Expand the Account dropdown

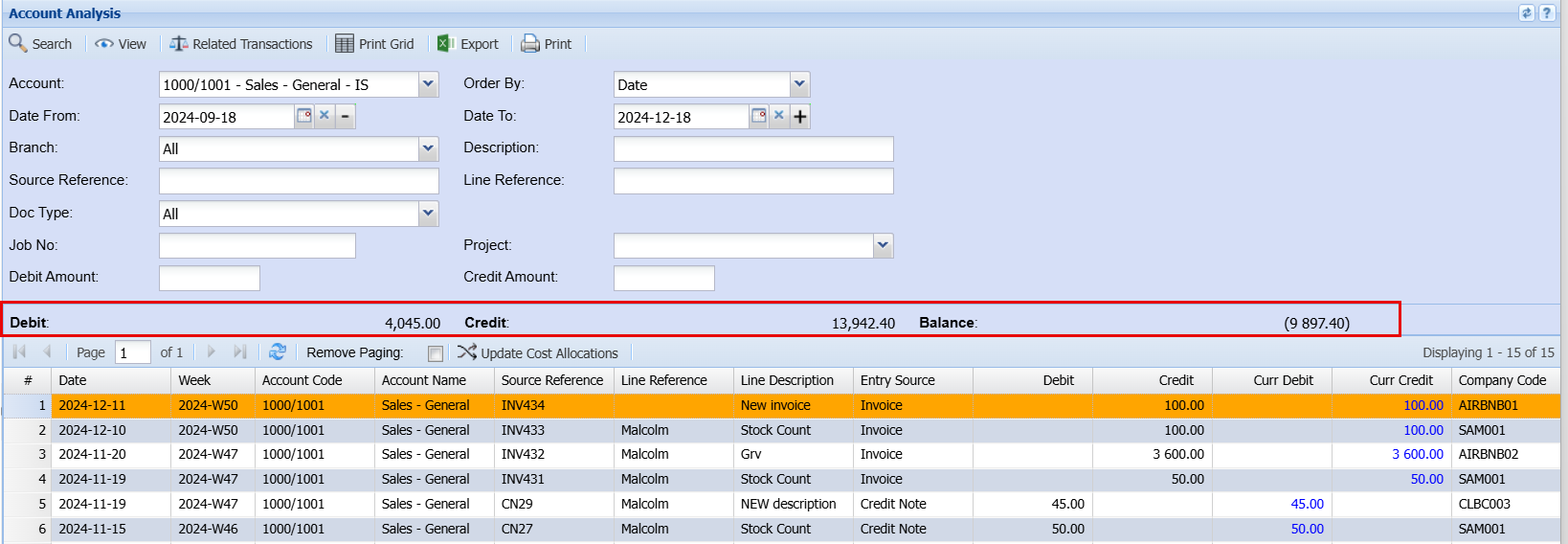428,84
